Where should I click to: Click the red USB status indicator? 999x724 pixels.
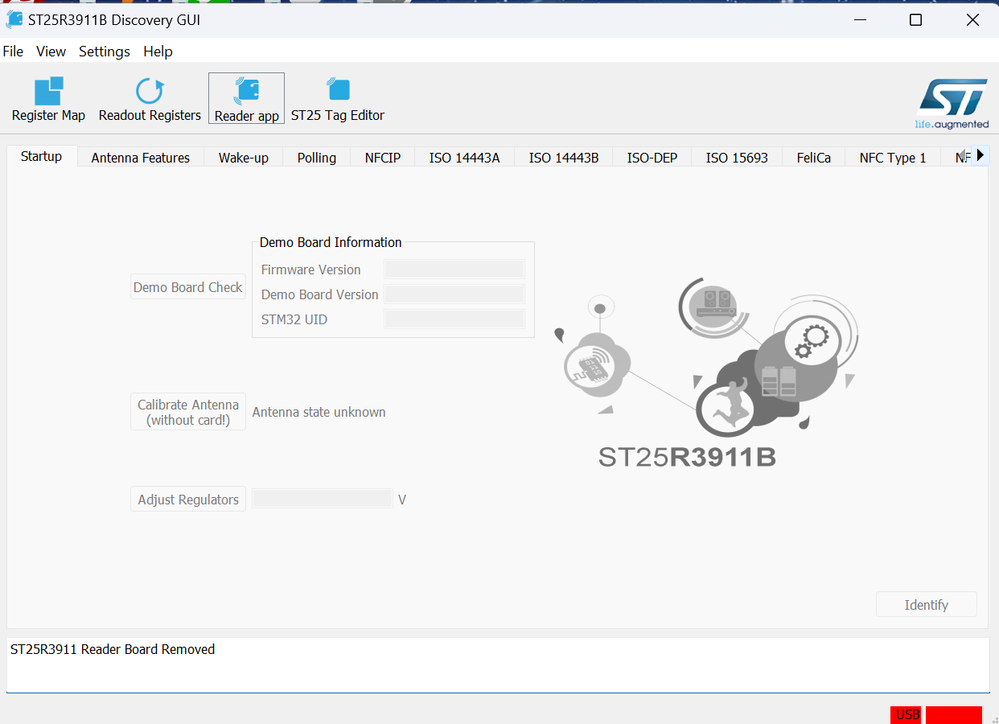point(906,715)
